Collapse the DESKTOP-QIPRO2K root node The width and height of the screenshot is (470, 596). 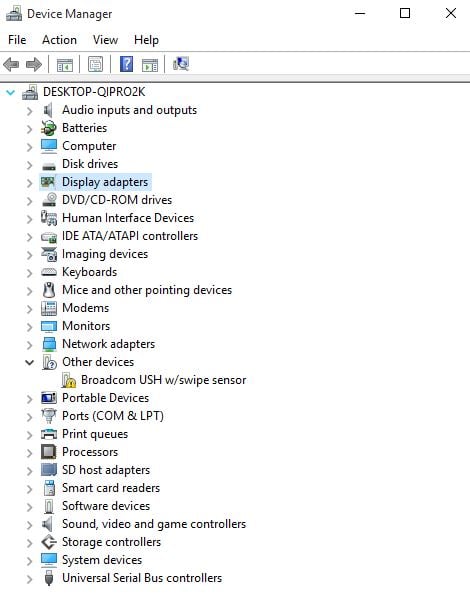pos(11,92)
